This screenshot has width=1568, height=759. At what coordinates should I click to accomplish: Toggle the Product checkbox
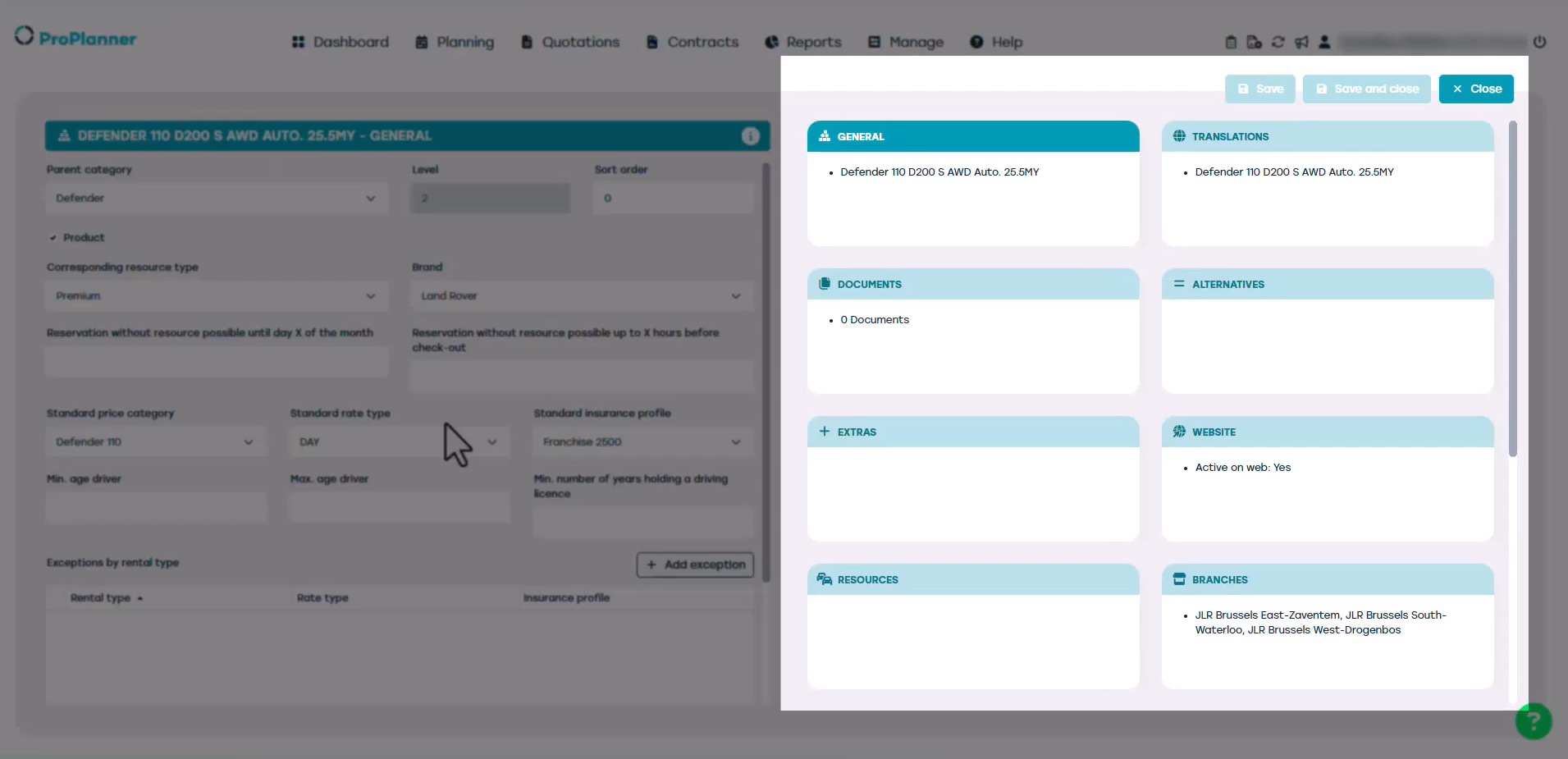point(53,238)
